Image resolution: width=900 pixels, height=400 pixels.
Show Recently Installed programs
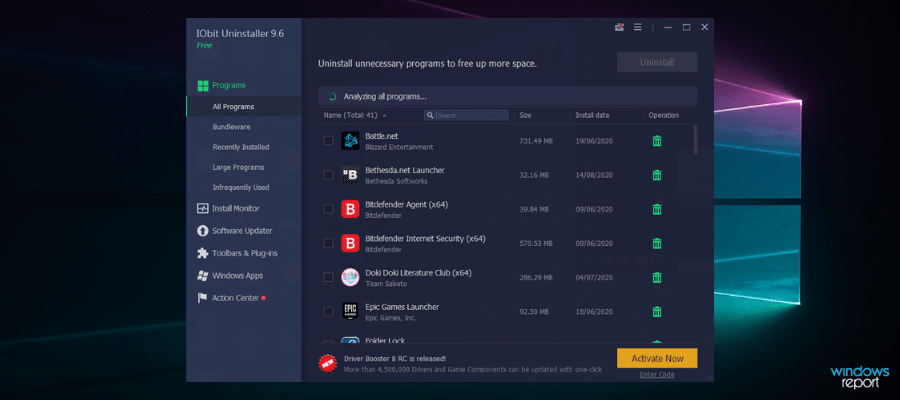[243, 147]
